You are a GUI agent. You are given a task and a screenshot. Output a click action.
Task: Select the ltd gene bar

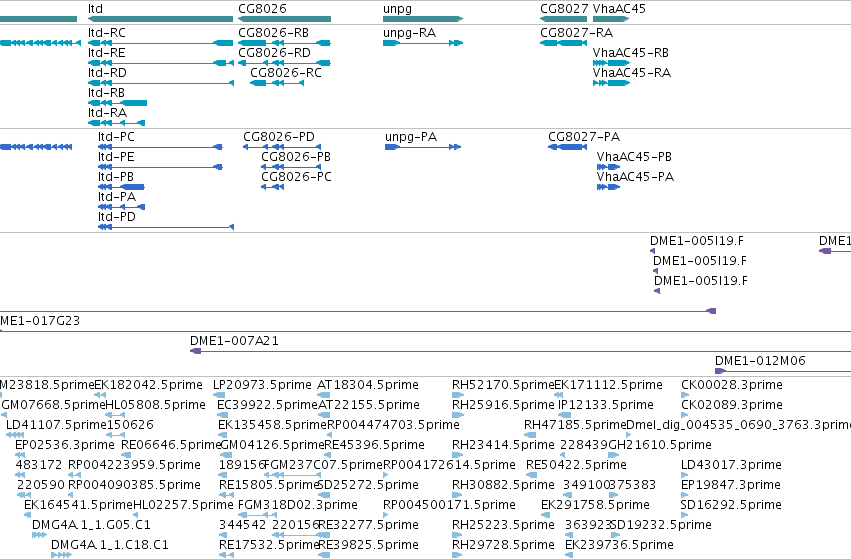pyautogui.click(x=161, y=19)
